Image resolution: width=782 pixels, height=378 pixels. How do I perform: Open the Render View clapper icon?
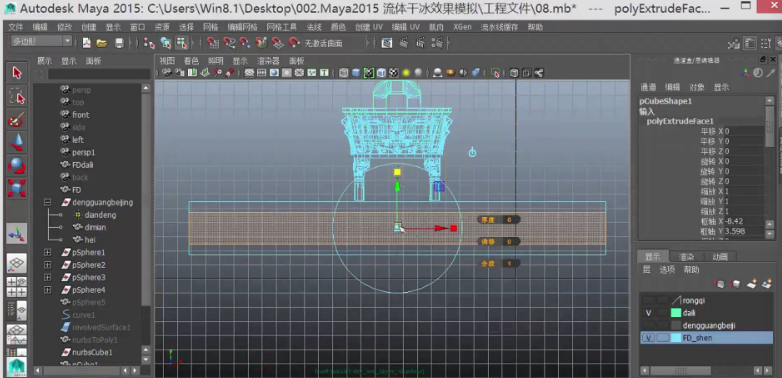(x=387, y=43)
